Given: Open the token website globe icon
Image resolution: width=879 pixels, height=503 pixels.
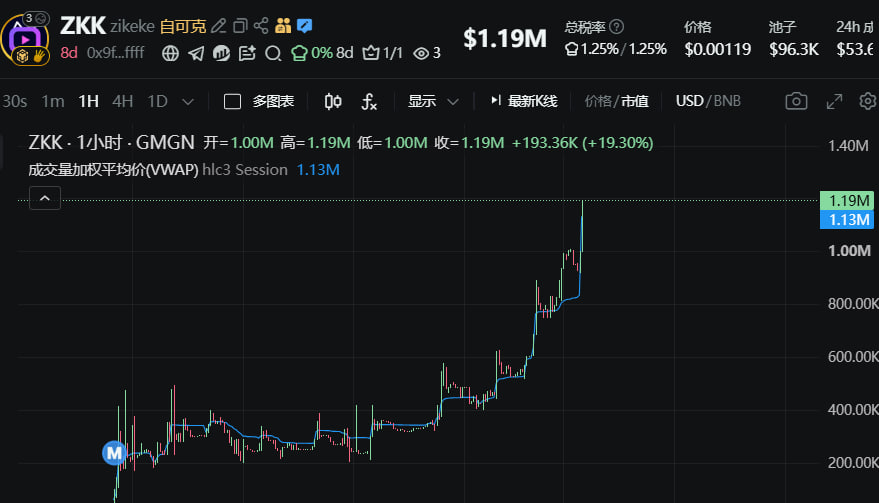Looking at the screenshot, I should [x=170, y=53].
